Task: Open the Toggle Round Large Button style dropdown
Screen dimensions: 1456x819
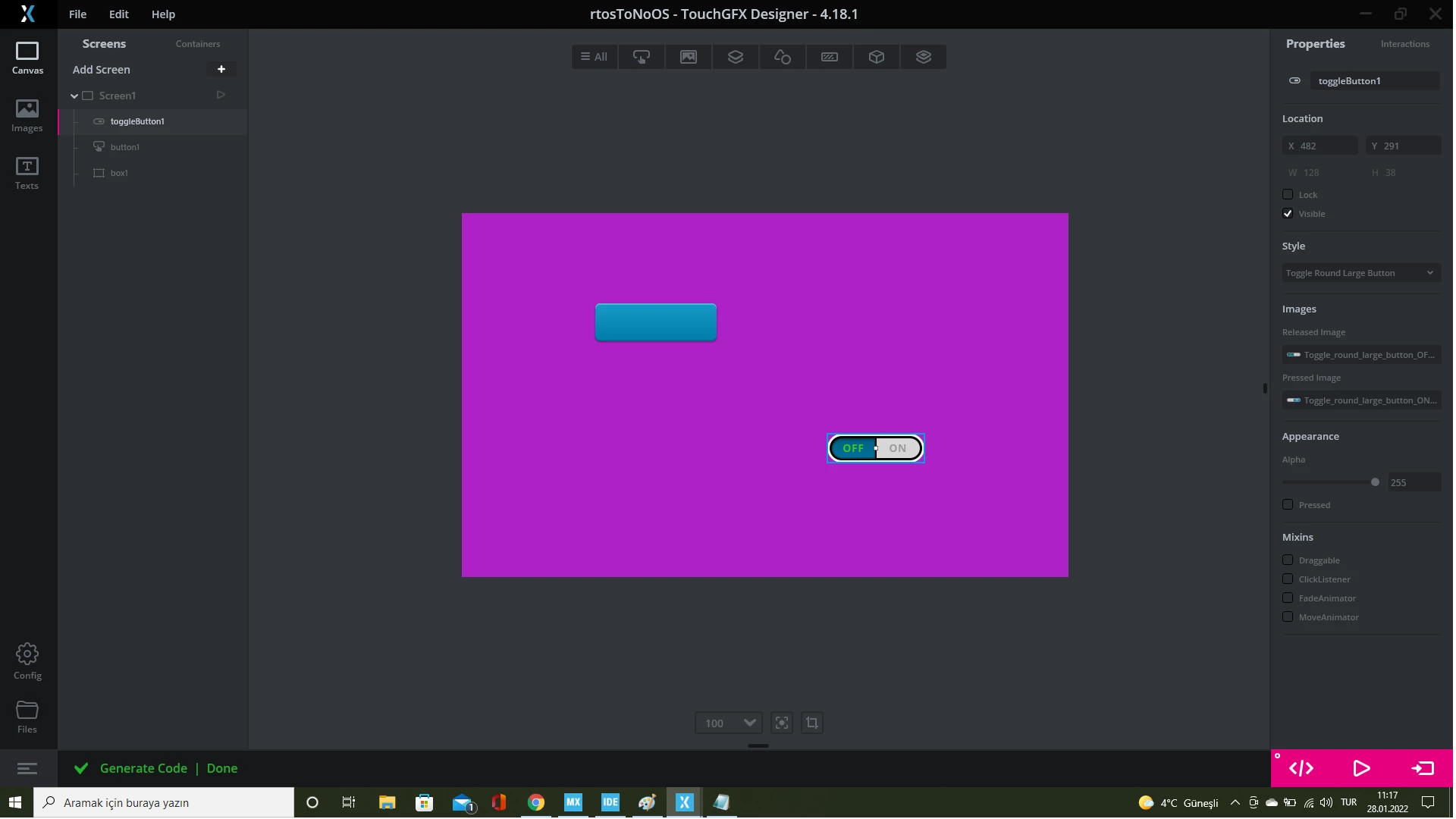Action: (x=1361, y=273)
